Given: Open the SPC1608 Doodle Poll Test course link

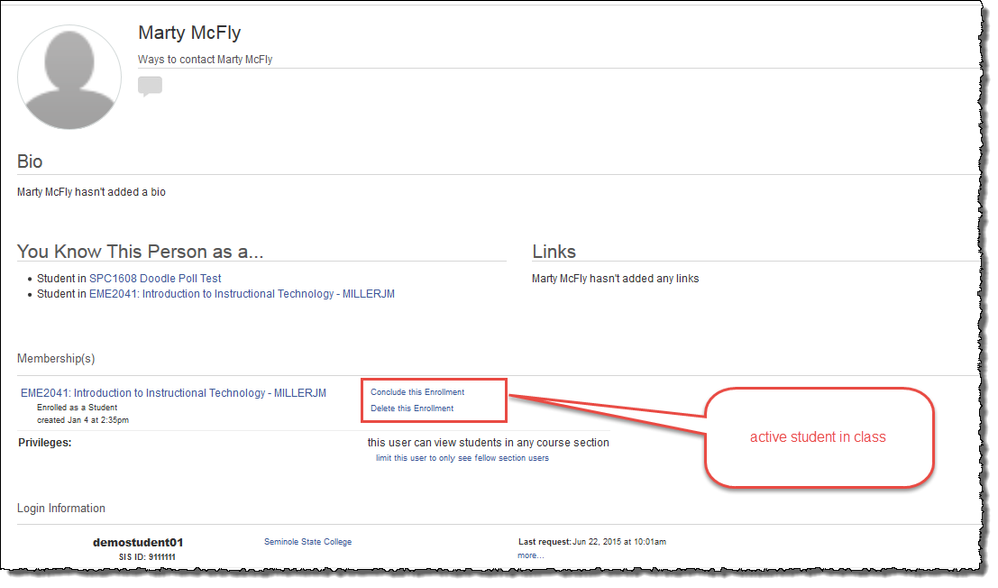Looking at the screenshot, I should [155, 278].
